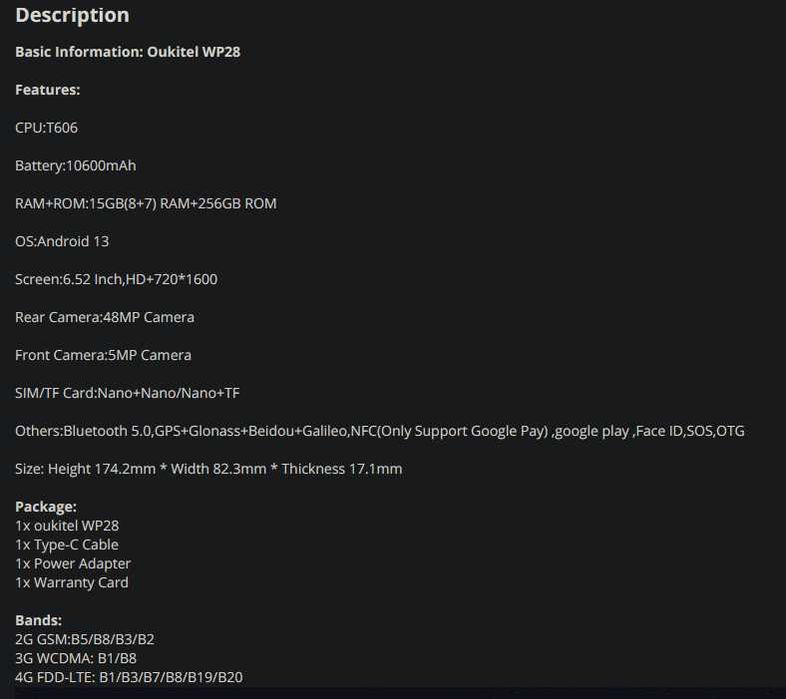This screenshot has width=786, height=699.
Task: Select the 1x Type-C Cable item
Action: [x=67, y=545]
